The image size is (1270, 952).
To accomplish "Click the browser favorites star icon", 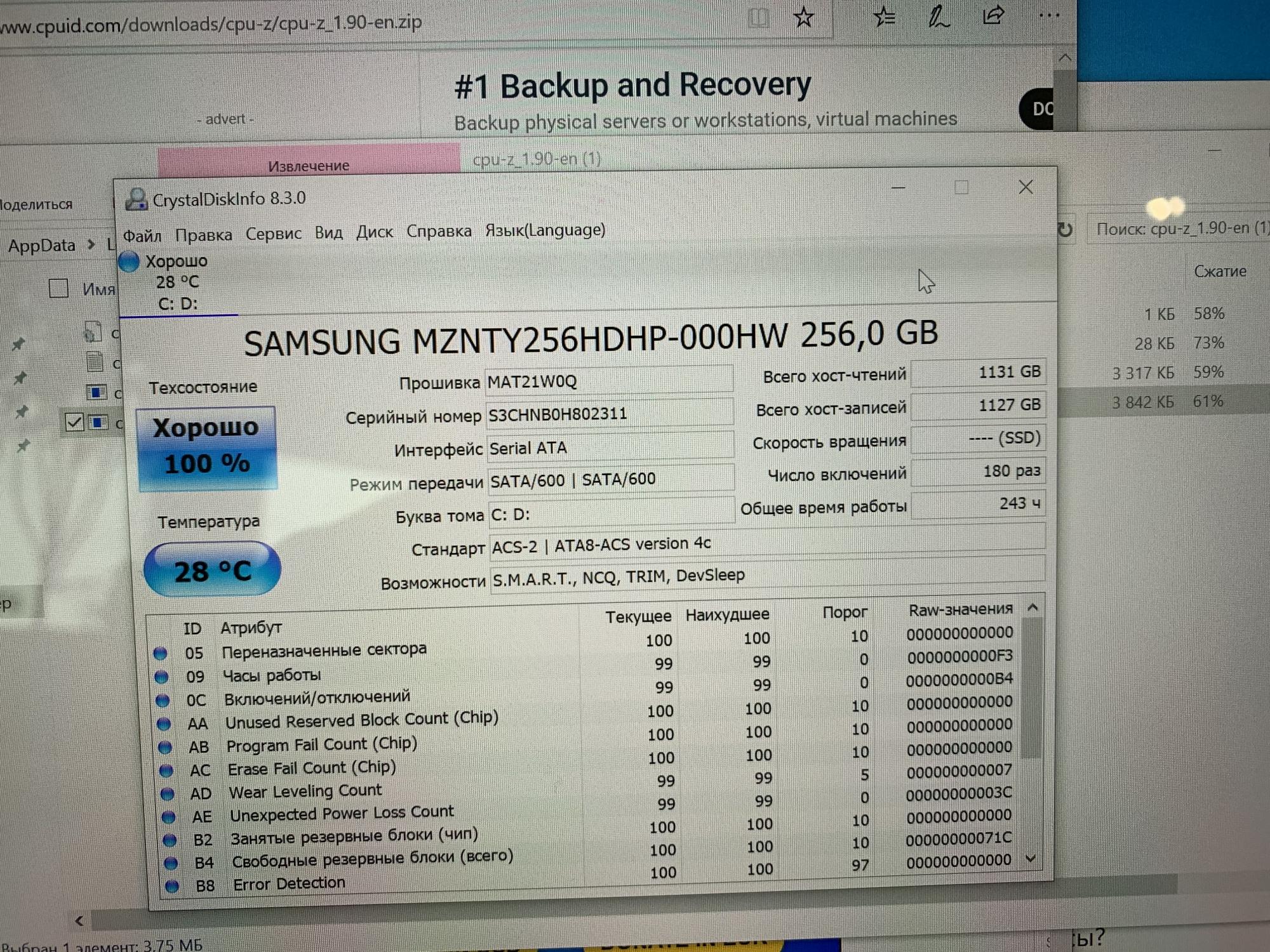I will click(803, 18).
